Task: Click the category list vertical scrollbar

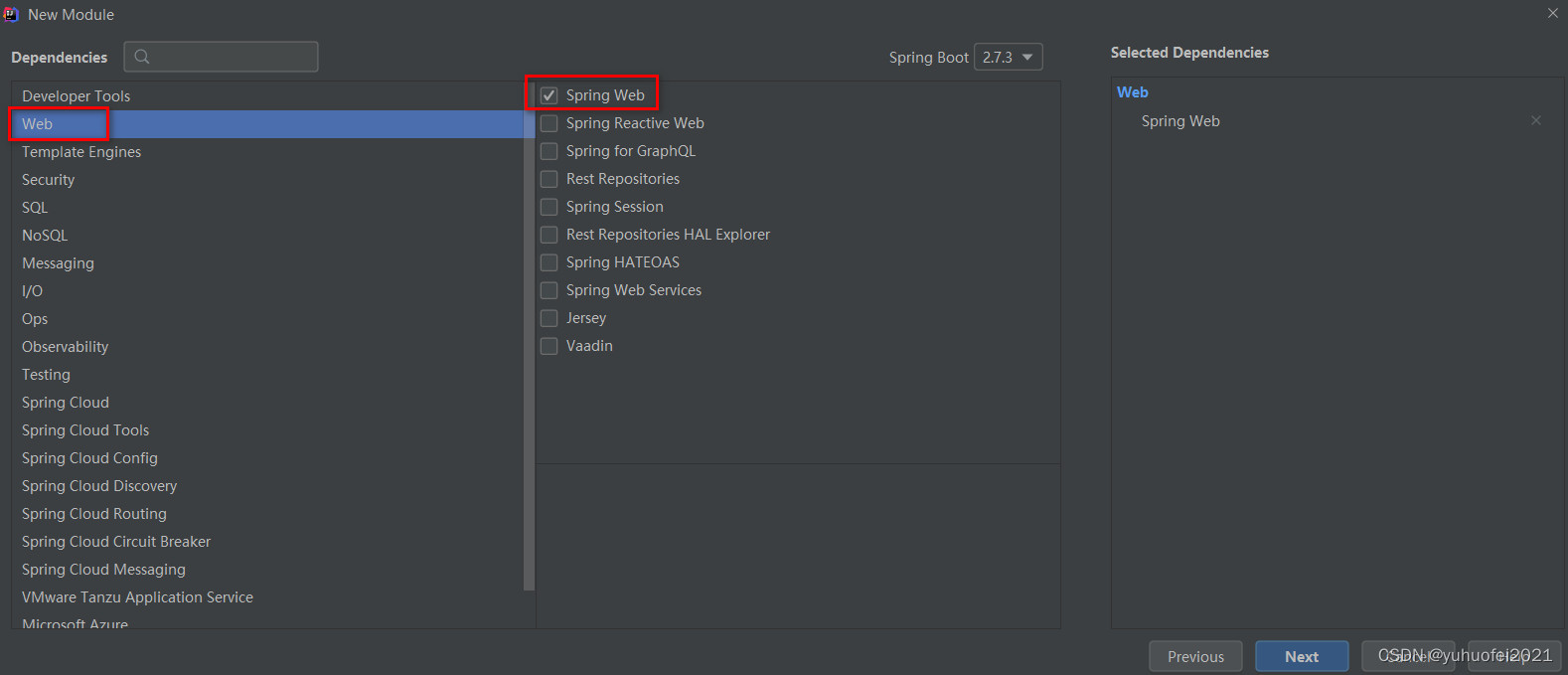Action: [x=529, y=348]
